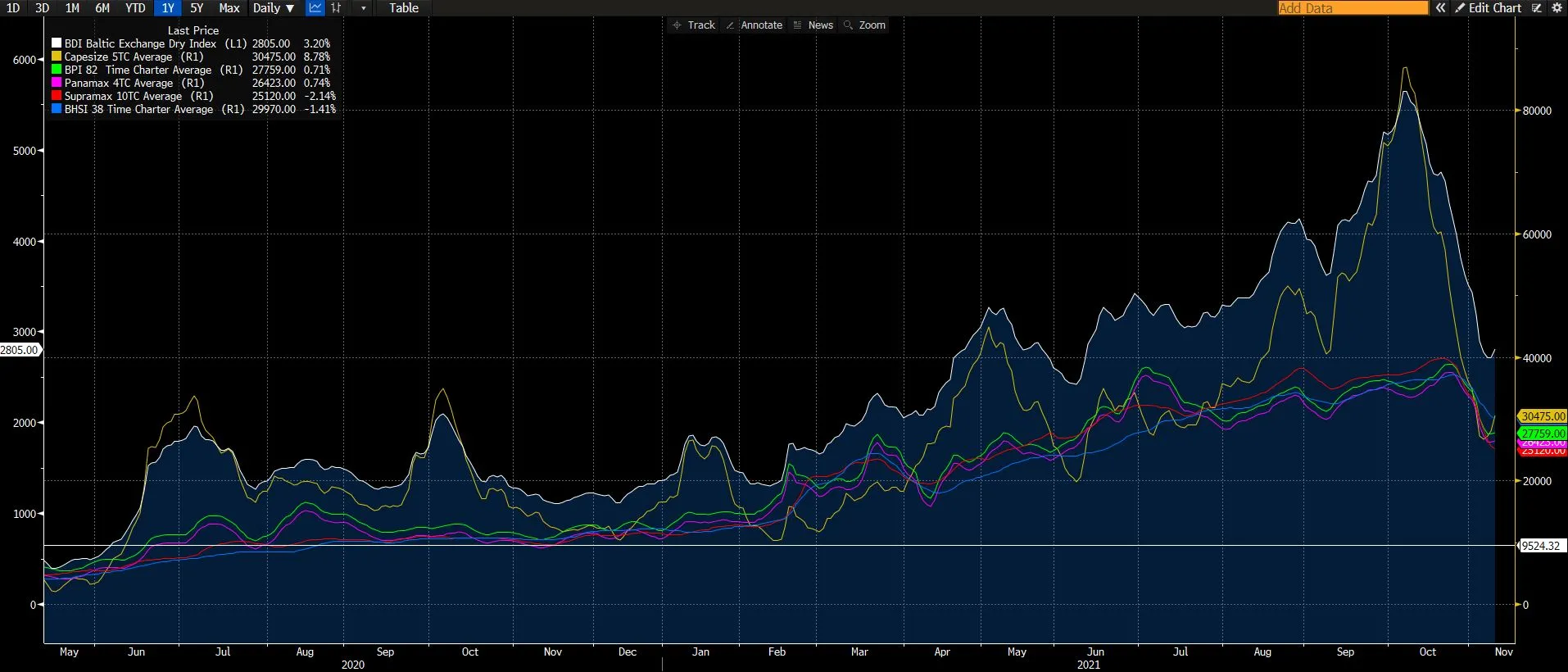Open Edit Chart
1568x672 pixels.
[1489, 8]
